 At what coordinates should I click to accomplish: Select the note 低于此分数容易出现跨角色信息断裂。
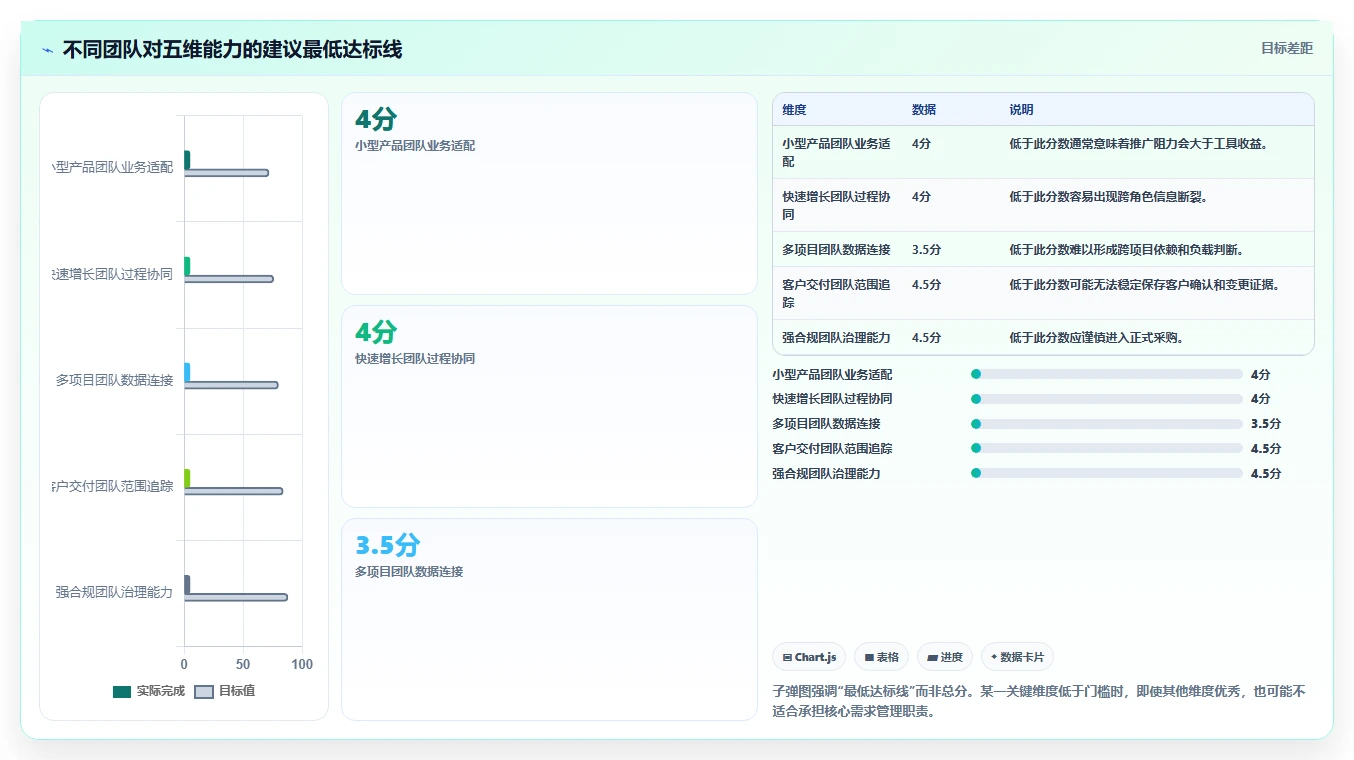pos(1110,196)
